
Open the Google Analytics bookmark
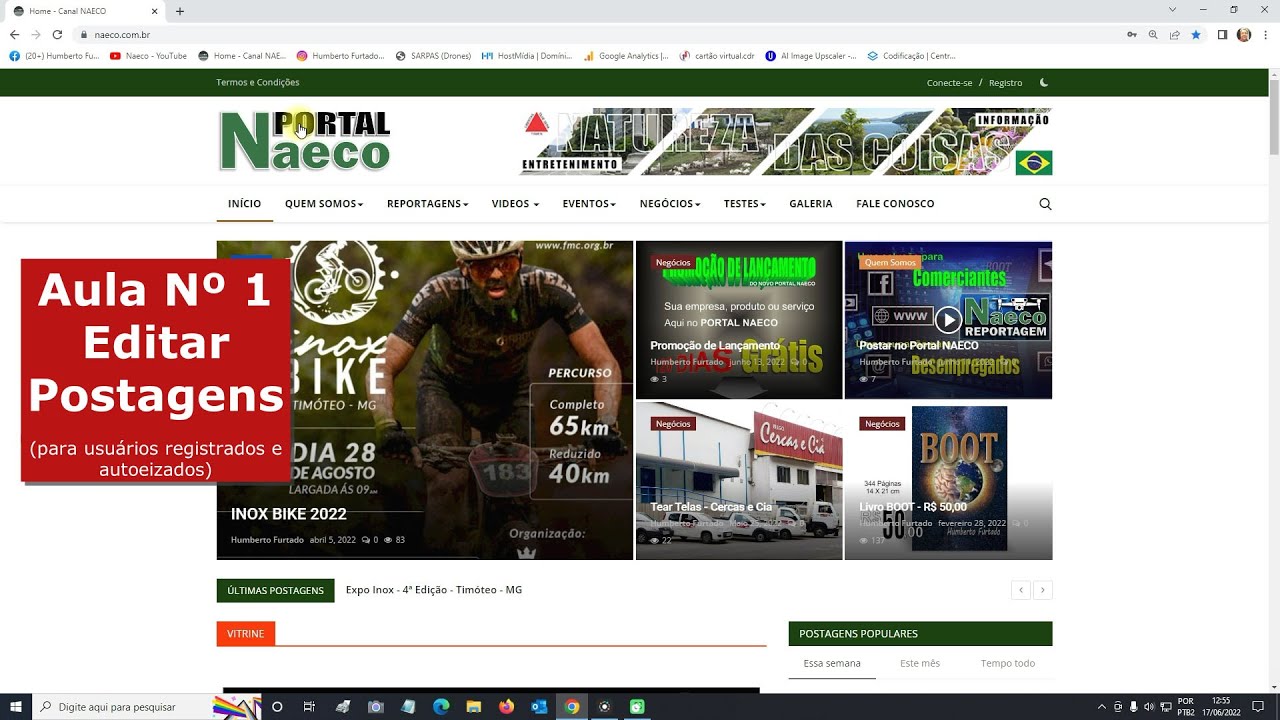pos(626,56)
